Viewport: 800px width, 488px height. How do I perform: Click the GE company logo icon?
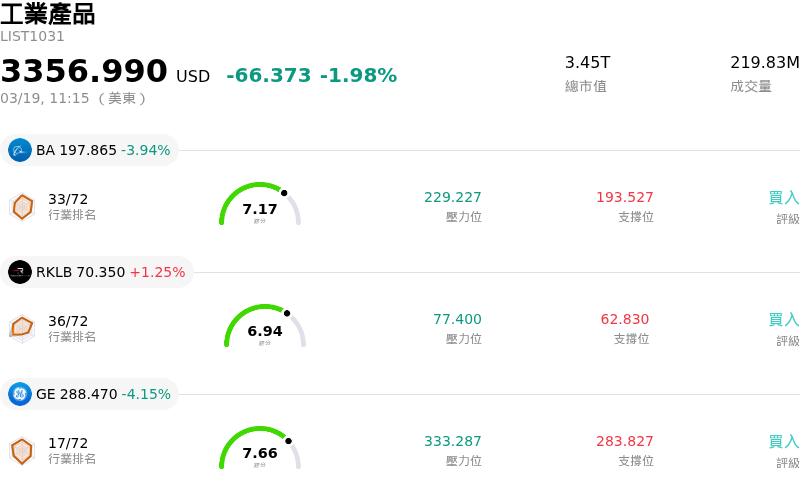[20, 394]
